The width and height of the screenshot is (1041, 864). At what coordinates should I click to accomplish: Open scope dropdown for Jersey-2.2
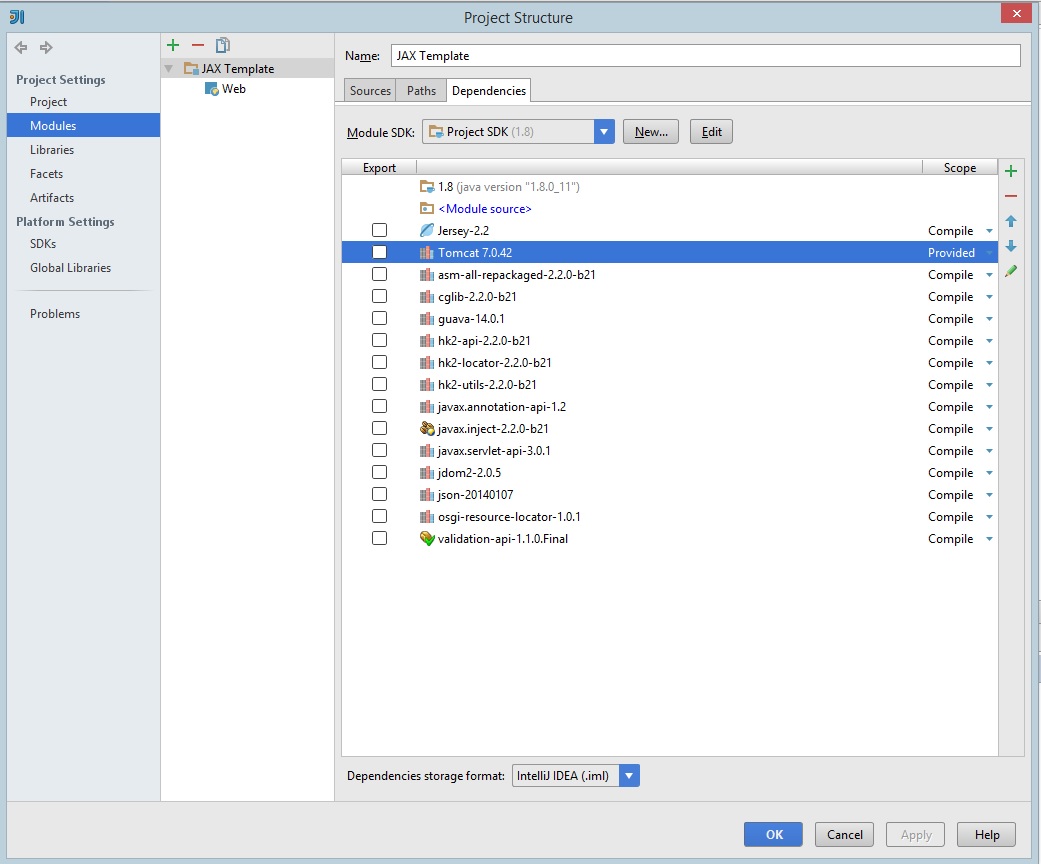point(989,231)
